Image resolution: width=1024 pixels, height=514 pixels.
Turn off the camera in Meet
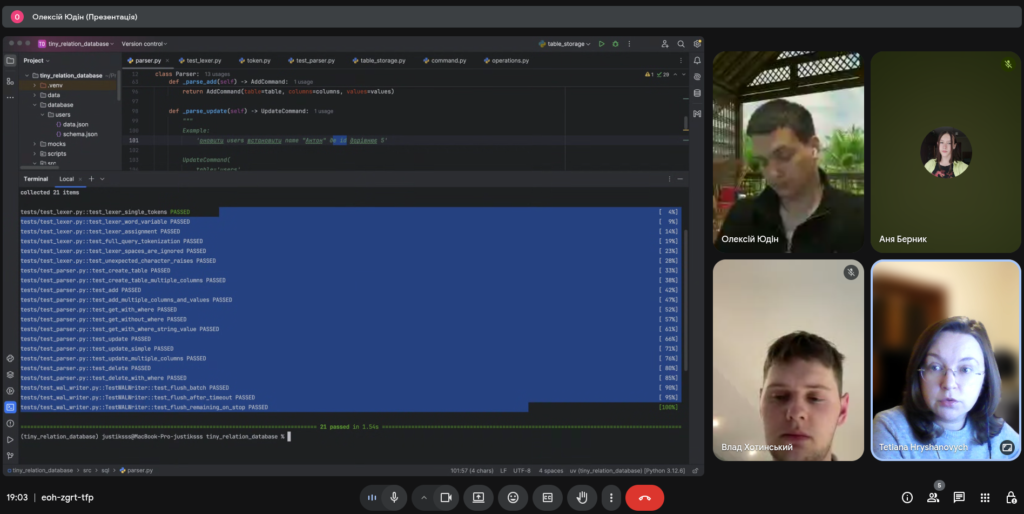coord(446,497)
